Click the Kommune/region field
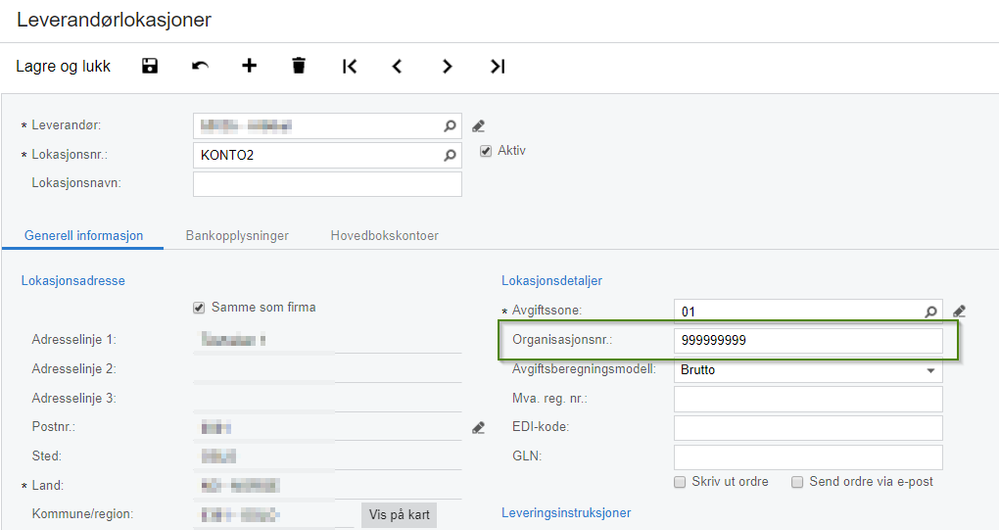The height and width of the screenshot is (530, 999). pos(274,515)
